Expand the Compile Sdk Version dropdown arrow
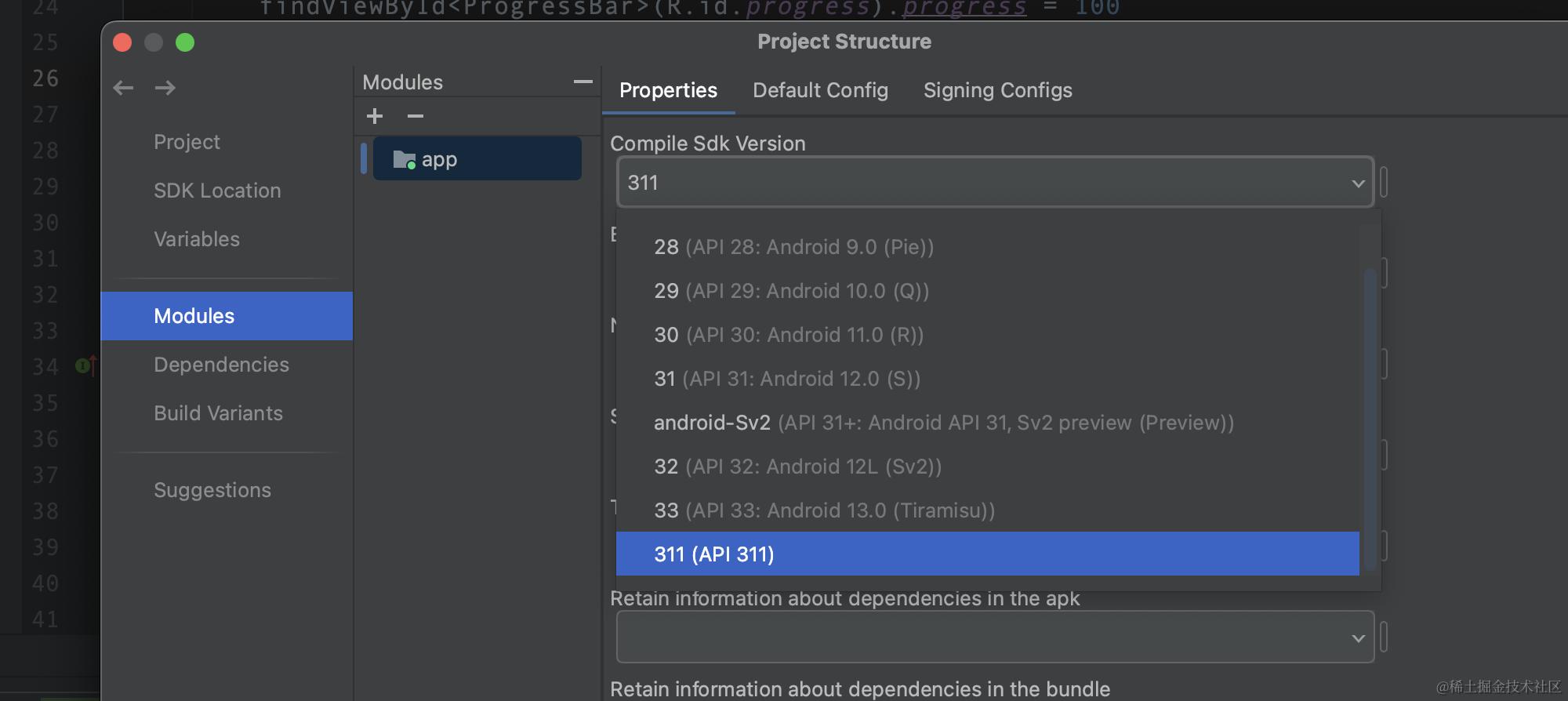1568x701 pixels. click(1358, 183)
